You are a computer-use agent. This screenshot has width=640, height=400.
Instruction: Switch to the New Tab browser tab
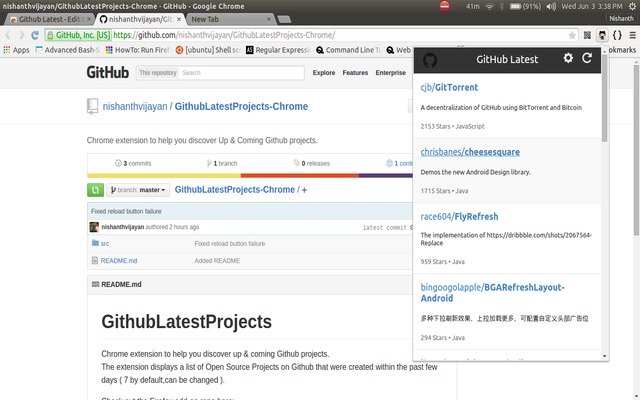229,19
